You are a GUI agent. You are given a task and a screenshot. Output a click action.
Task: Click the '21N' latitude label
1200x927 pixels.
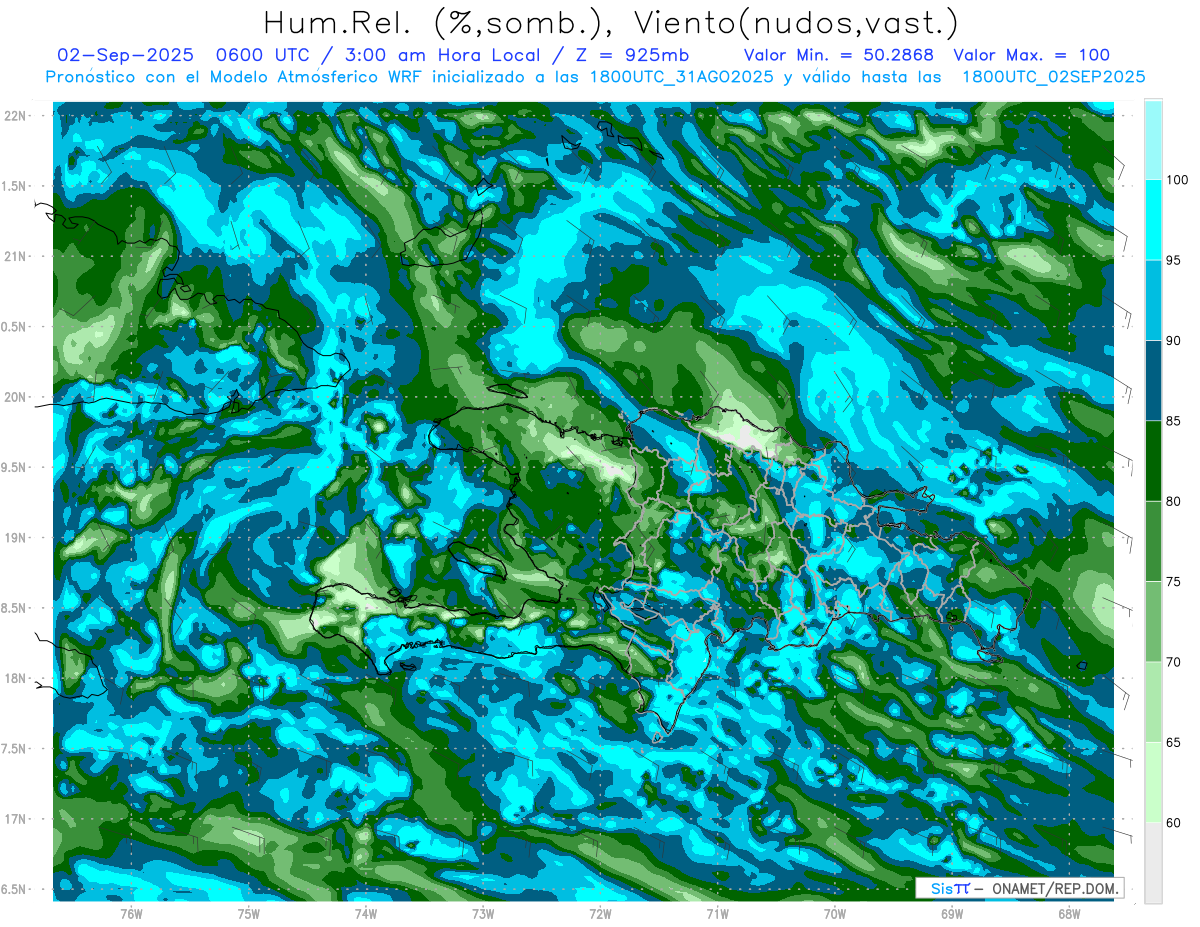(x=17, y=257)
